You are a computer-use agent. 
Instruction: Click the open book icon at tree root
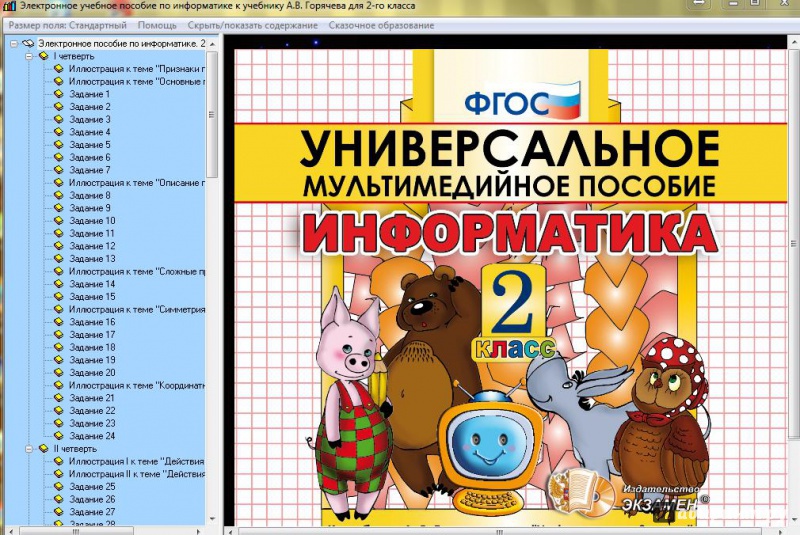pos(29,43)
